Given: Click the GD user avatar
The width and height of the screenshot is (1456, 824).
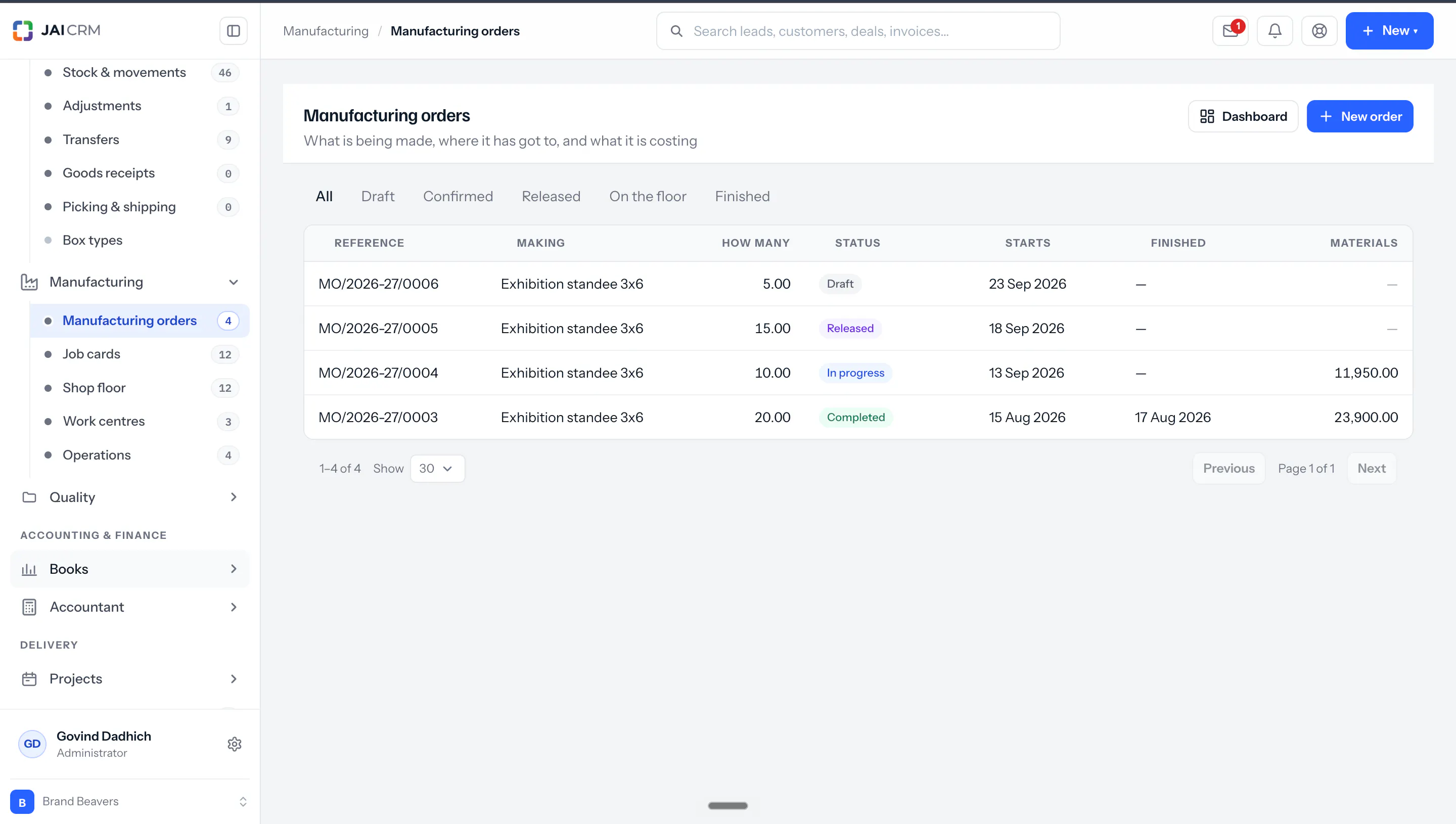Looking at the screenshot, I should (32, 744).
